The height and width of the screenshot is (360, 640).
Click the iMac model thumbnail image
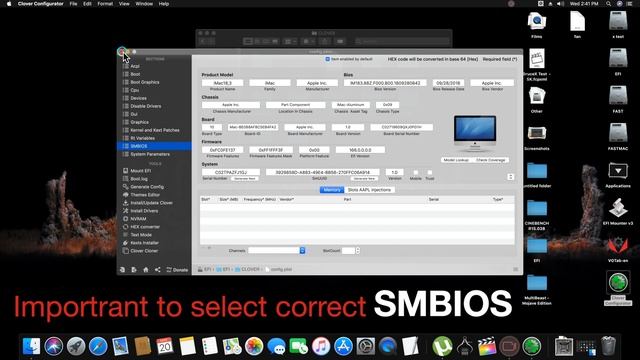point(475,133)
